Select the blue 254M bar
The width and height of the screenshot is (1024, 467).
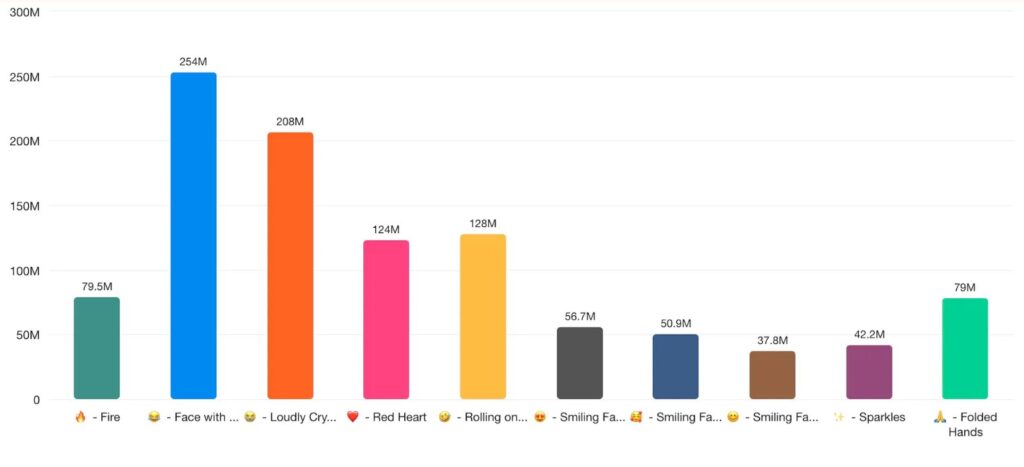(193, 236)
